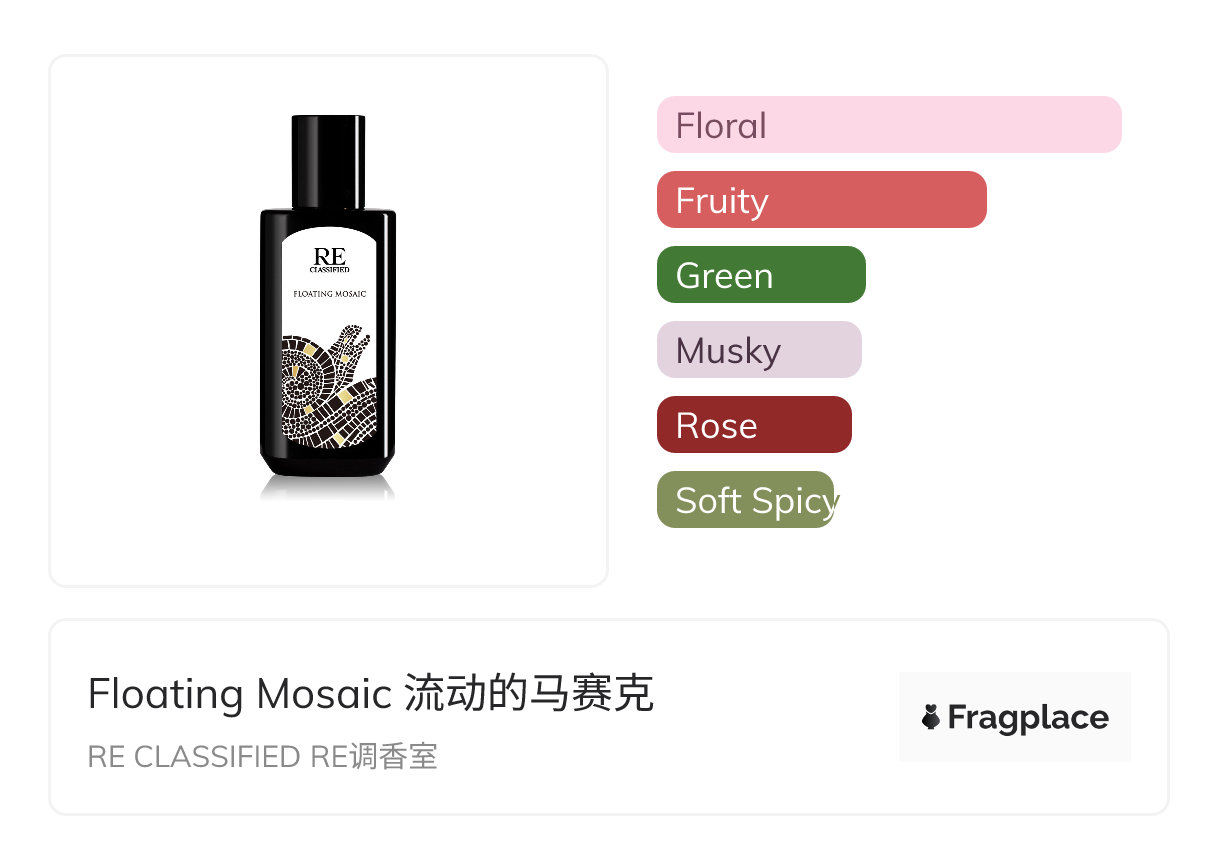The height and width of the screenshot is (864, 1218).
Task: Open the Floating Mosaic title link
Action: [x=239, y=693]
